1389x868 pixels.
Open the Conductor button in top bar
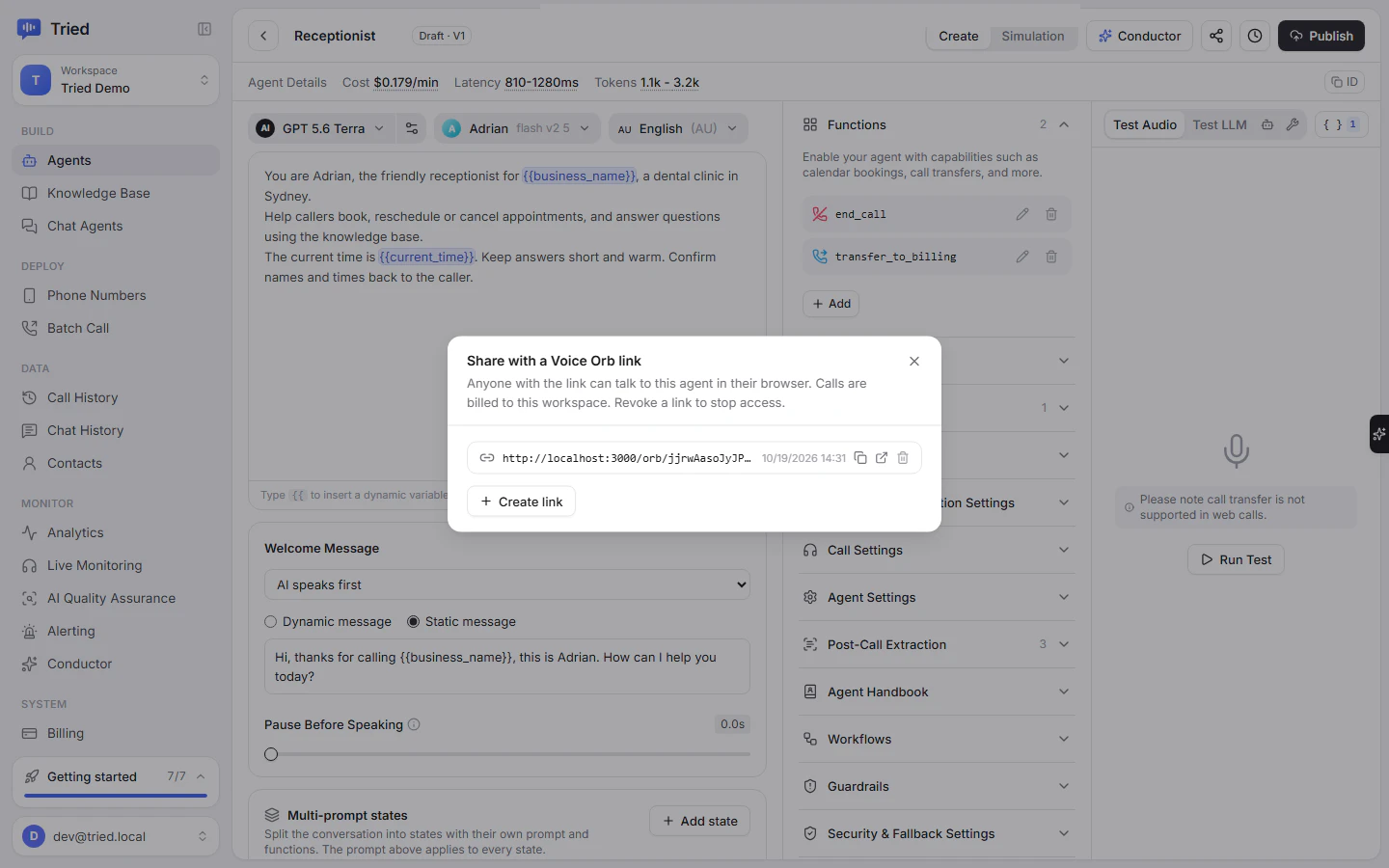(1139, 36)
